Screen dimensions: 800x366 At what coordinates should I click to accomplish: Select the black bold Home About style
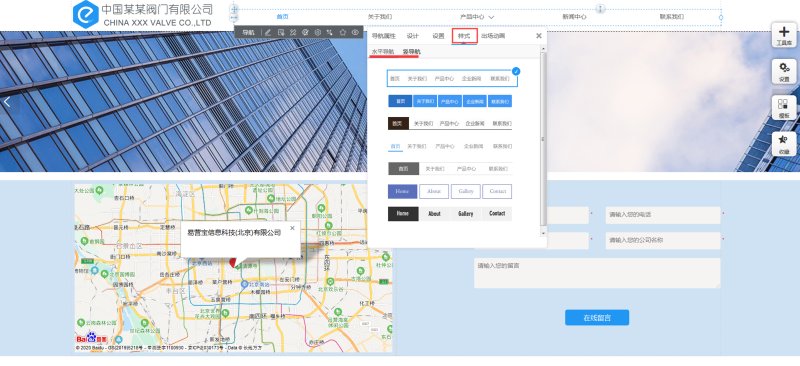450,213
